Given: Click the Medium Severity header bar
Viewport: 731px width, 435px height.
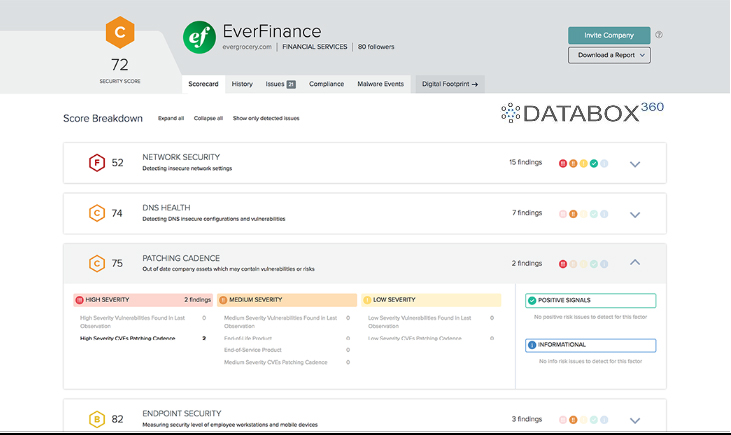Looking at the screenshot, I should pos(287,300).
